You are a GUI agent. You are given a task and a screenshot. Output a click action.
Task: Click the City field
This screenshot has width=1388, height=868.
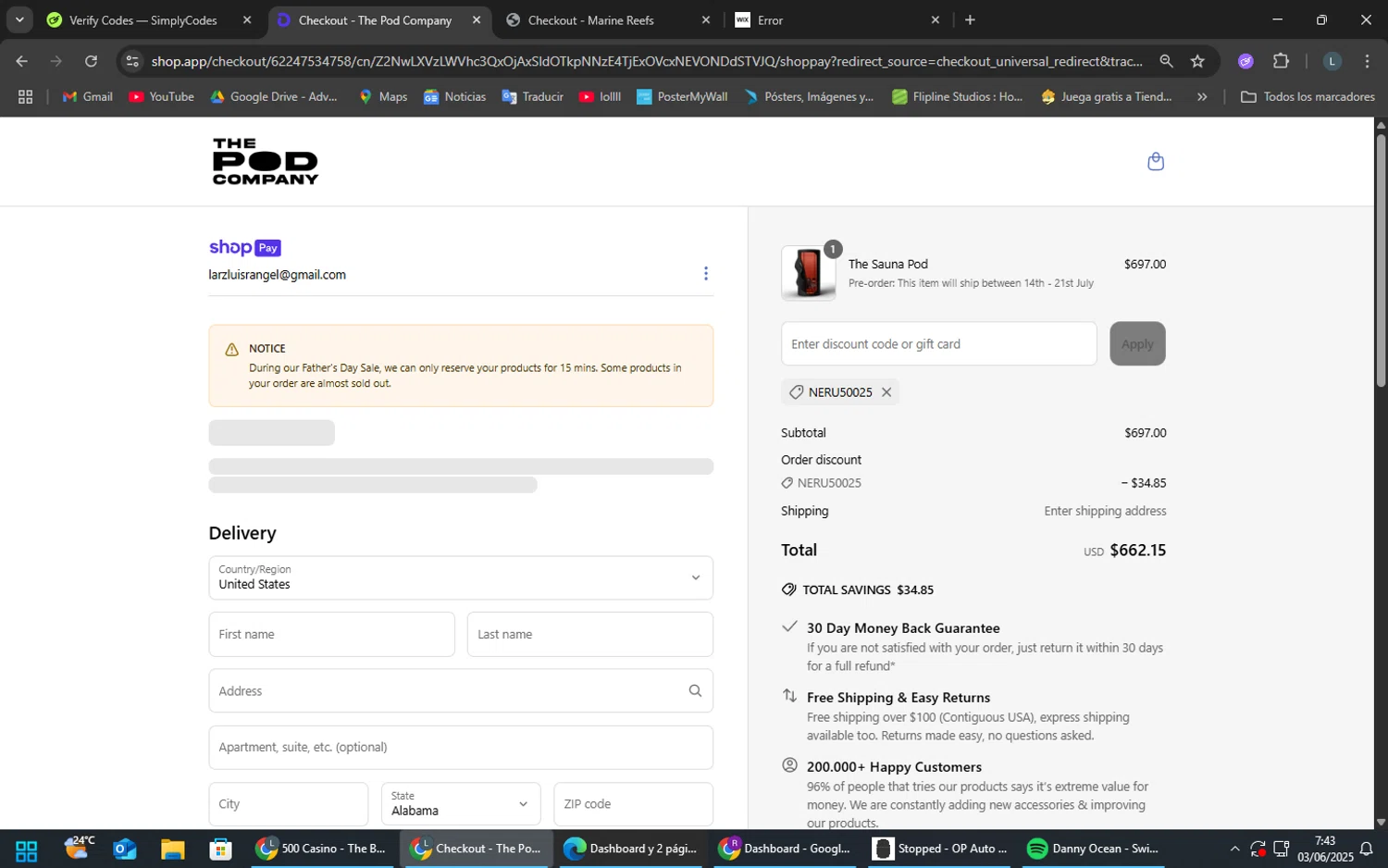coord(288,804)
